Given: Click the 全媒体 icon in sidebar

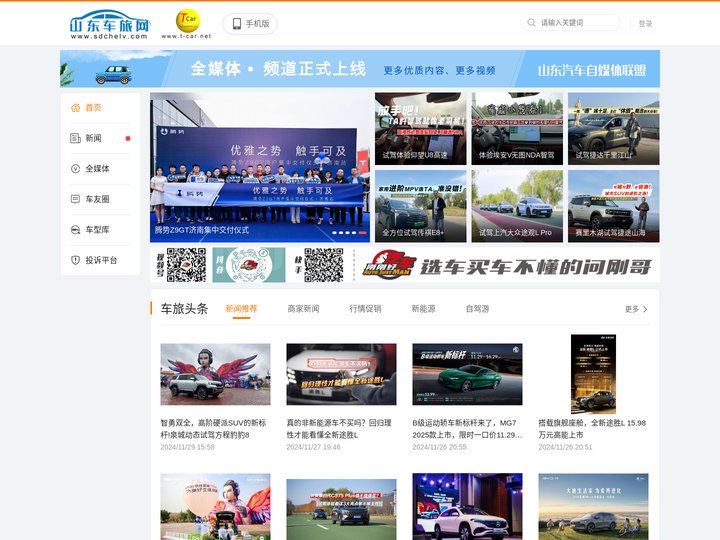Looking at the screenshot, I should click(75, 169).
